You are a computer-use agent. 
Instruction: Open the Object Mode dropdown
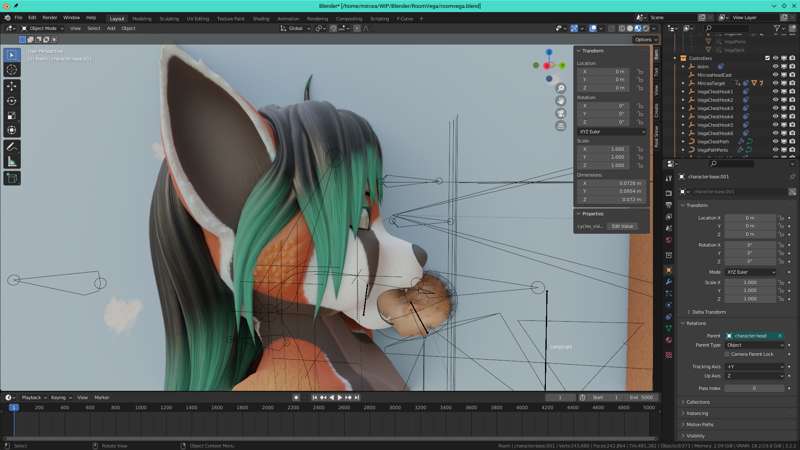tap(42, 28)
